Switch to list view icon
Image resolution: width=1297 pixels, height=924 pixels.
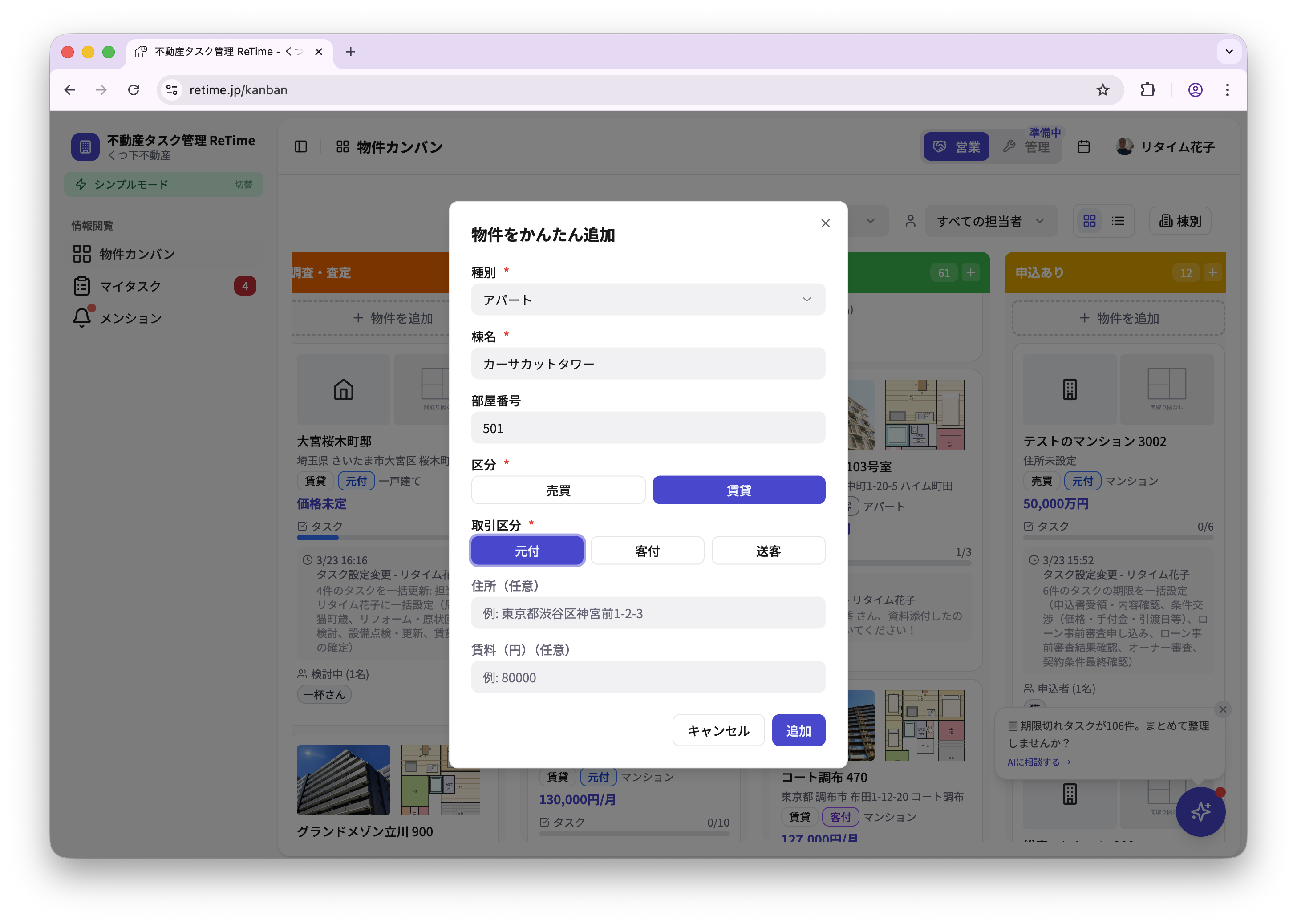(1118, 221)
